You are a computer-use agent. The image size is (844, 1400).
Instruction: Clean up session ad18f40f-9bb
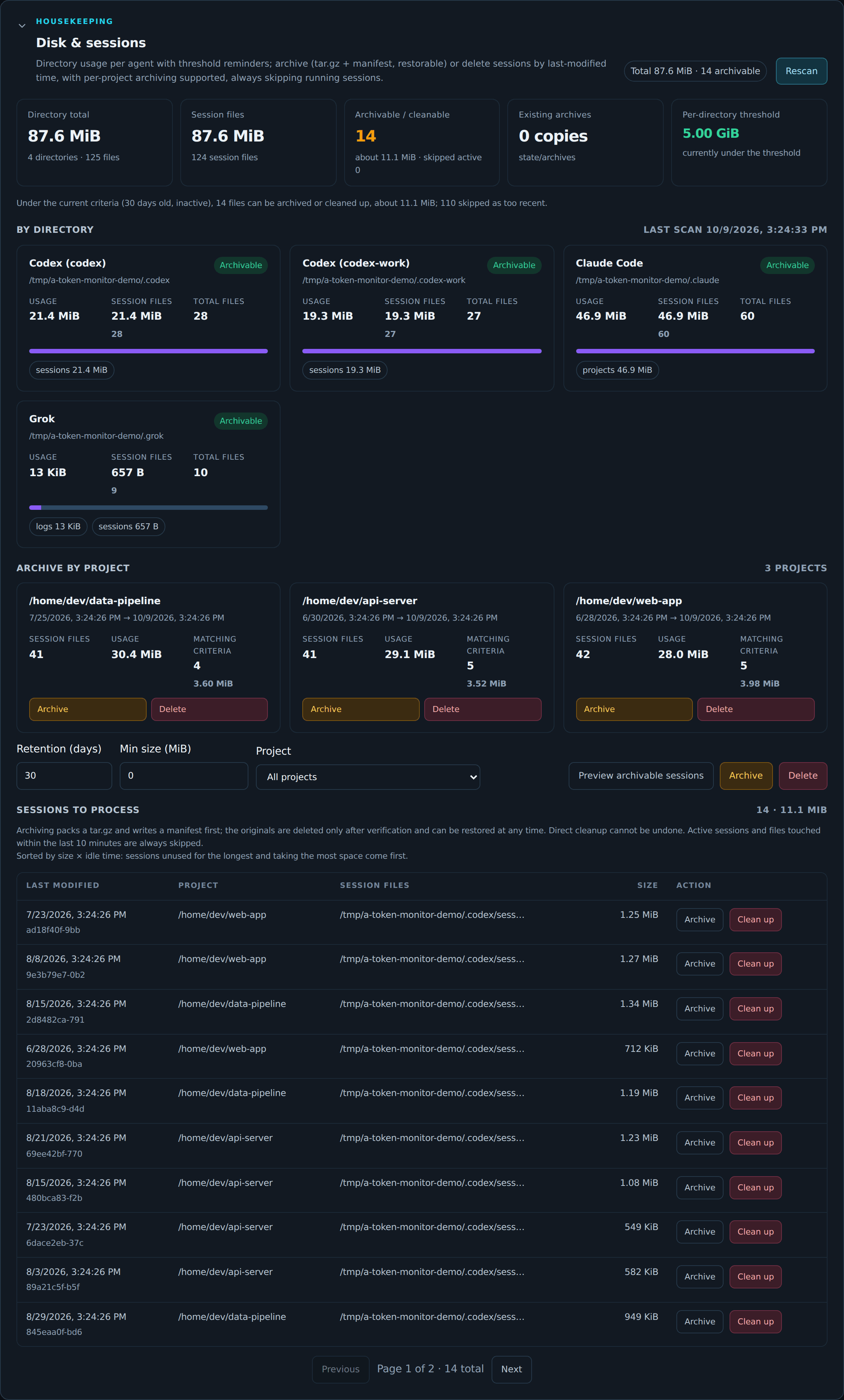point(755,919)
